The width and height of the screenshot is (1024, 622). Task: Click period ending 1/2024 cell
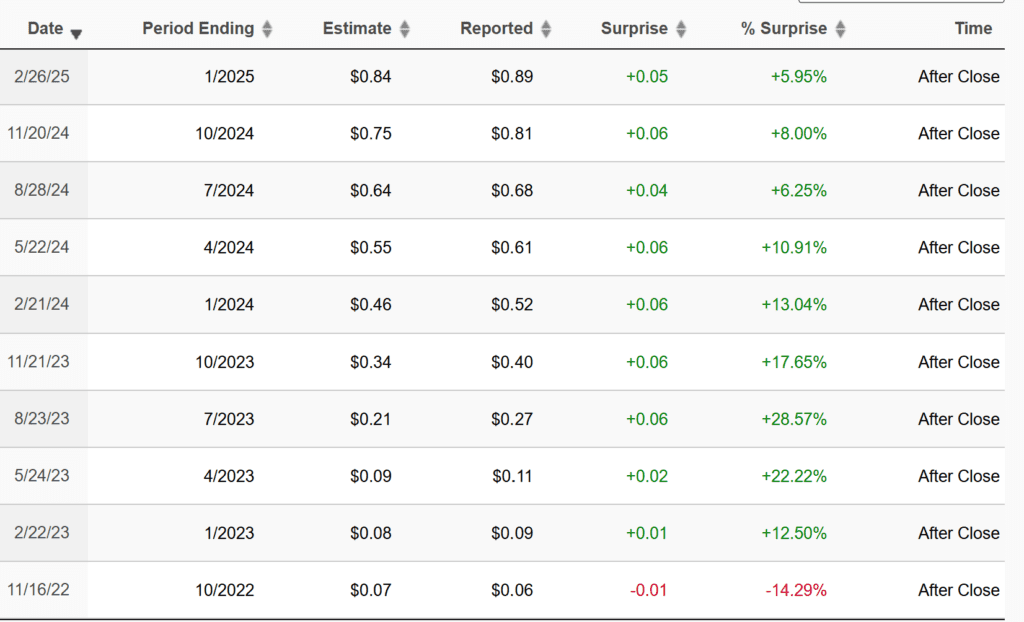[x=229, y=304]
